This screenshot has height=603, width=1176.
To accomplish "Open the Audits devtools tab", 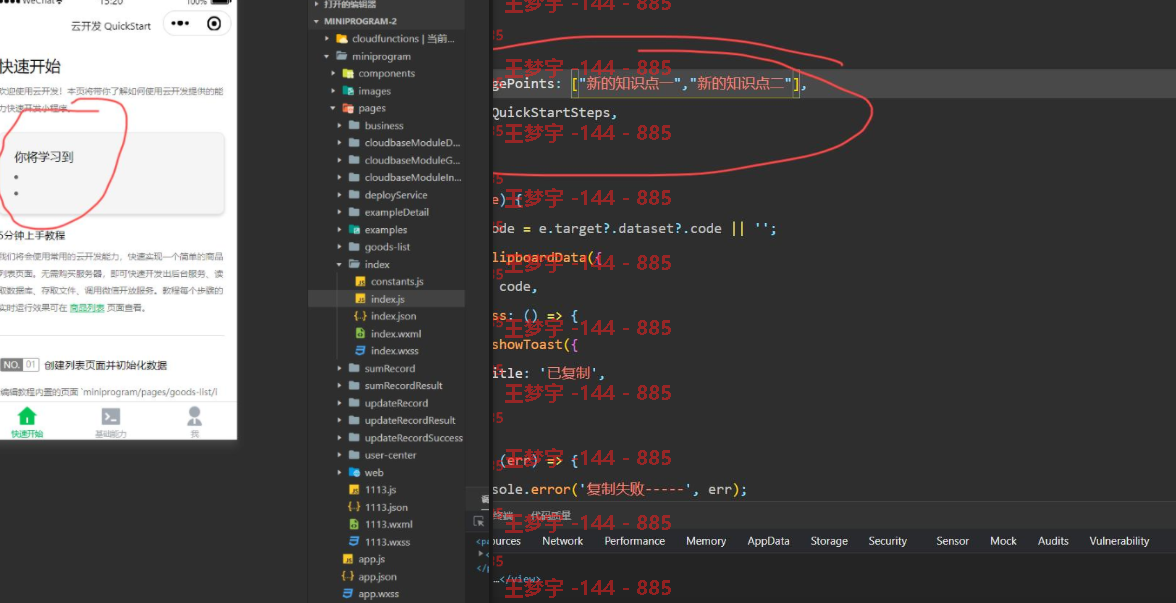I will pos(1053,541).
